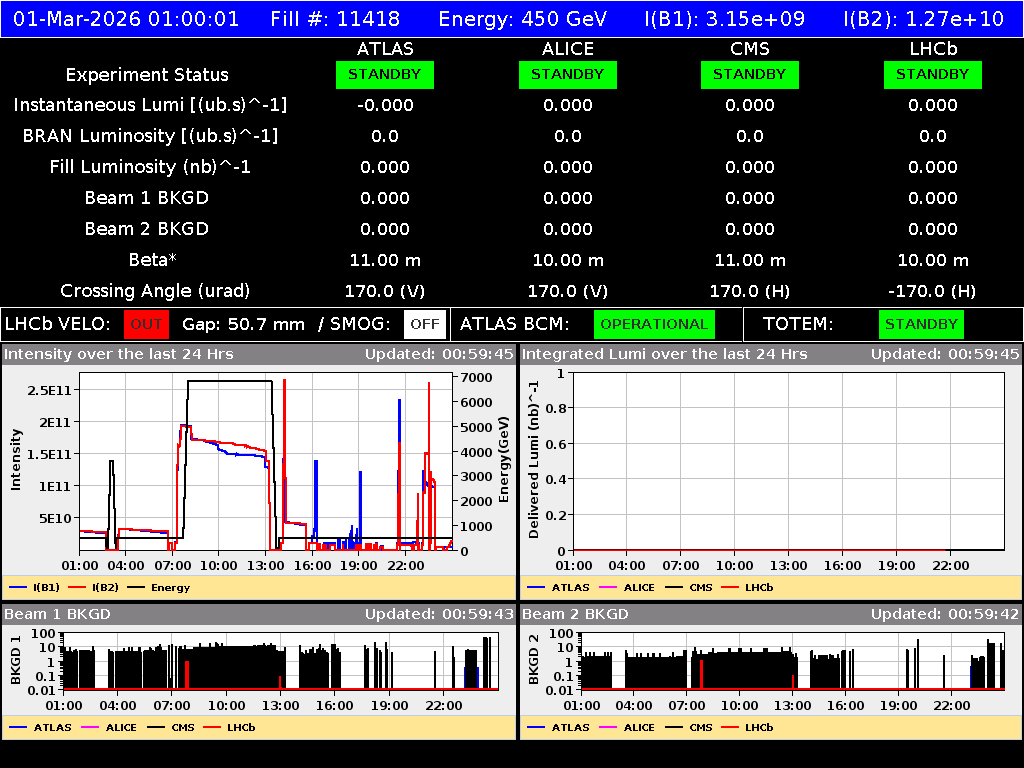Open the Experiment Status row details
The width and height of the screenshot is (1024, 768).
click(x=146, y=74)
